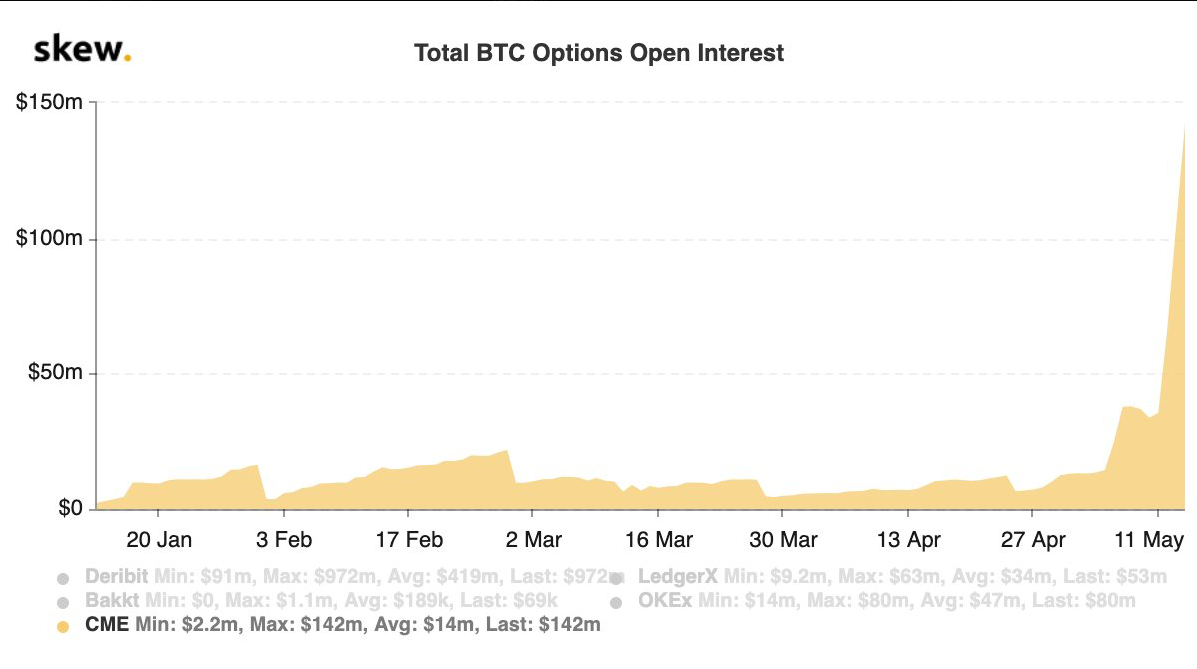Toggle the yellow CME legend dot
1197x669 pixels.
tap(63, 626)
